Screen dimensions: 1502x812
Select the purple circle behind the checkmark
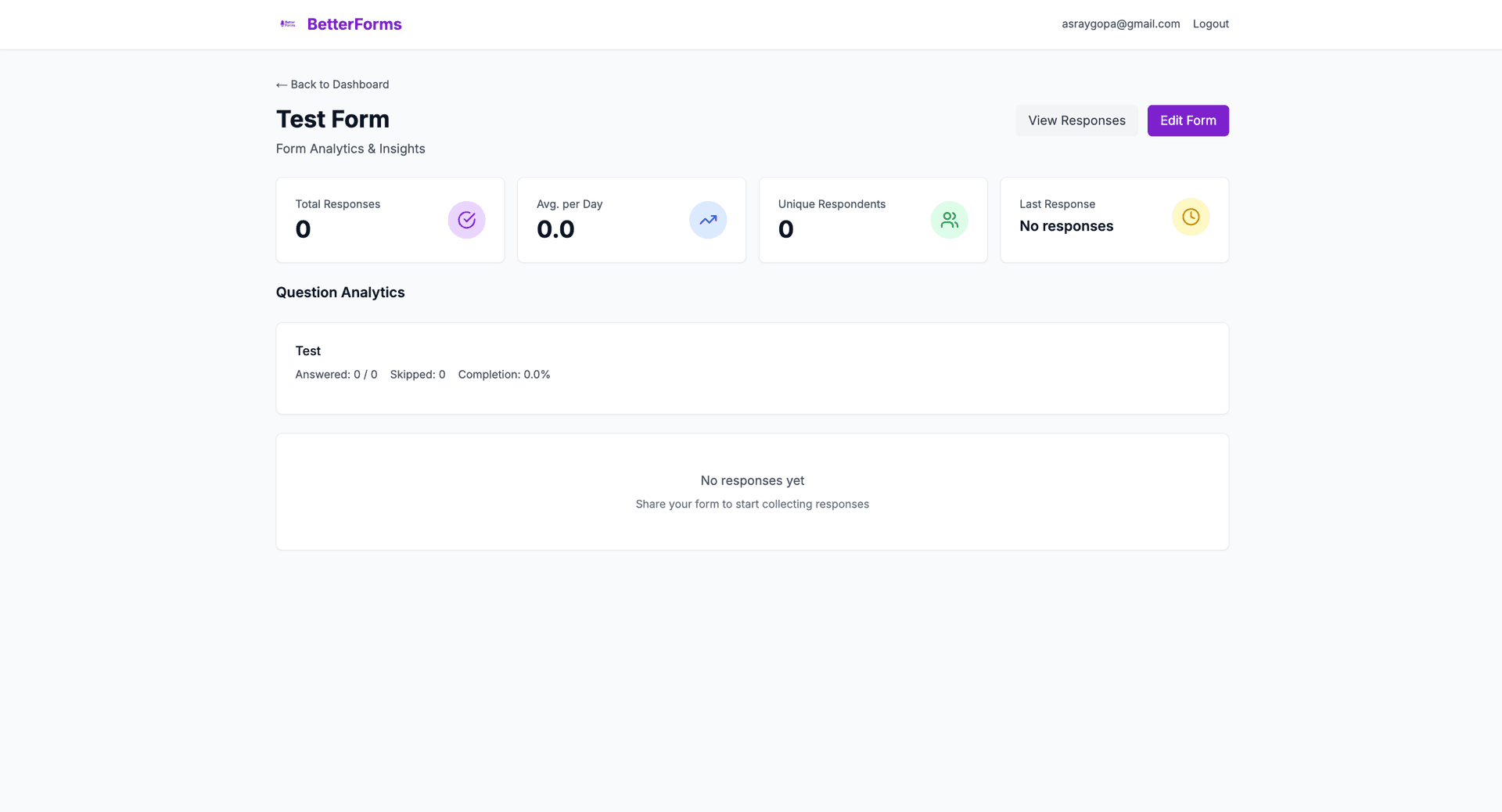click(466, 220)
